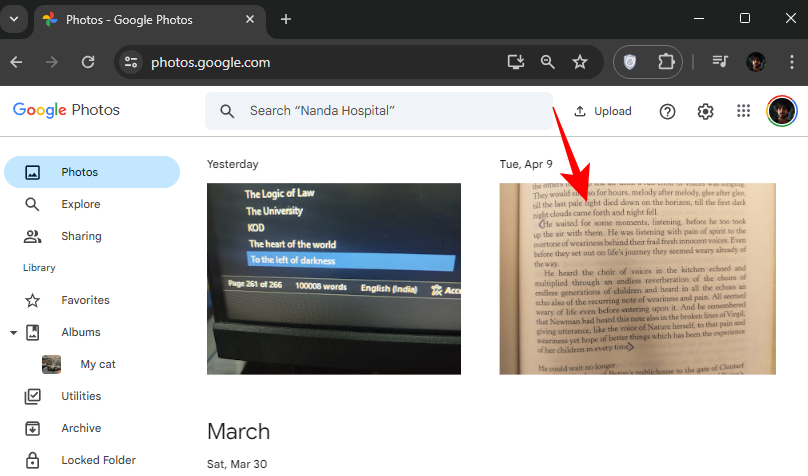808x476 pixels.
Task: Click the Yesterday date heading
Action: tap(232, 164)
